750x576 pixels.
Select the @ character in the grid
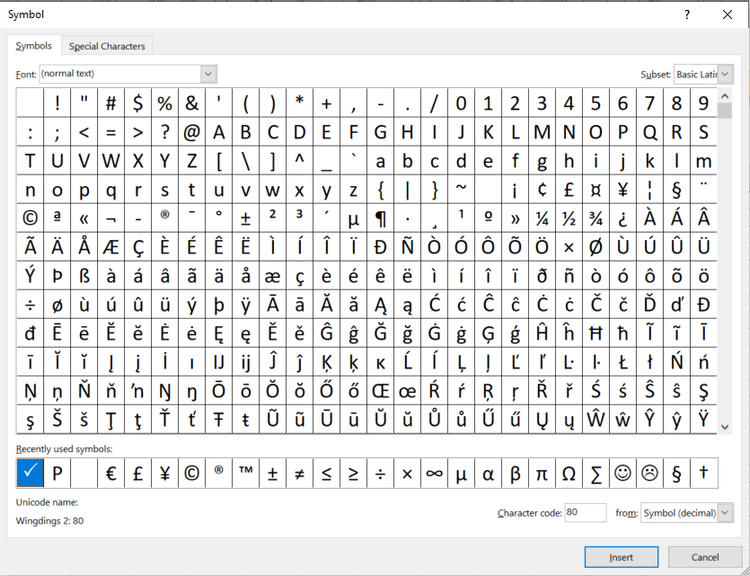tap(192, 132)
